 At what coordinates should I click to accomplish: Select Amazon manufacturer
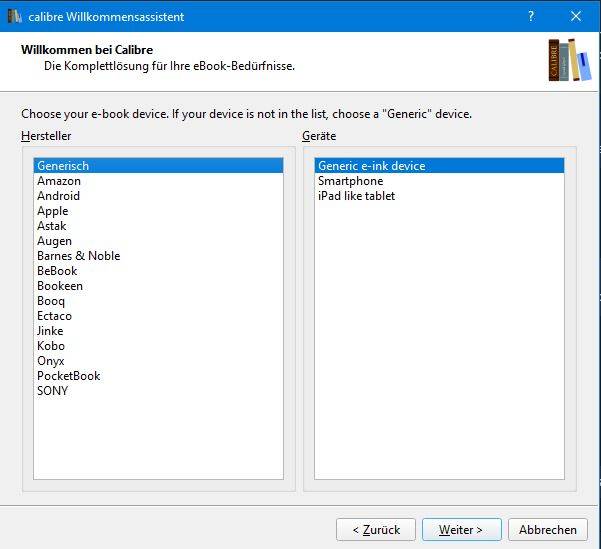[158, 181]
